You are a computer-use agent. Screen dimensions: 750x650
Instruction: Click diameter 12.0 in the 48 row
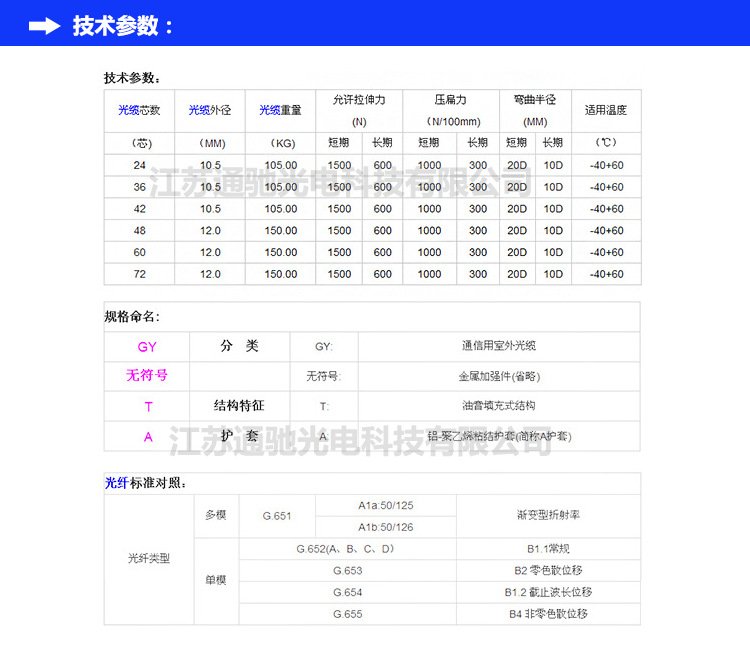[210, 231]
